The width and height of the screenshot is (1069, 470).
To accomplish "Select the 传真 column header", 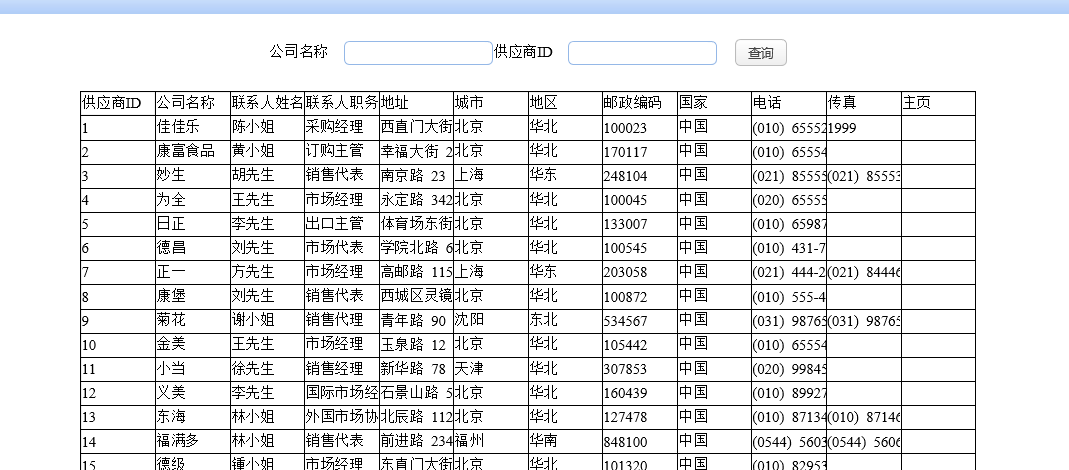I will point(864,104).
